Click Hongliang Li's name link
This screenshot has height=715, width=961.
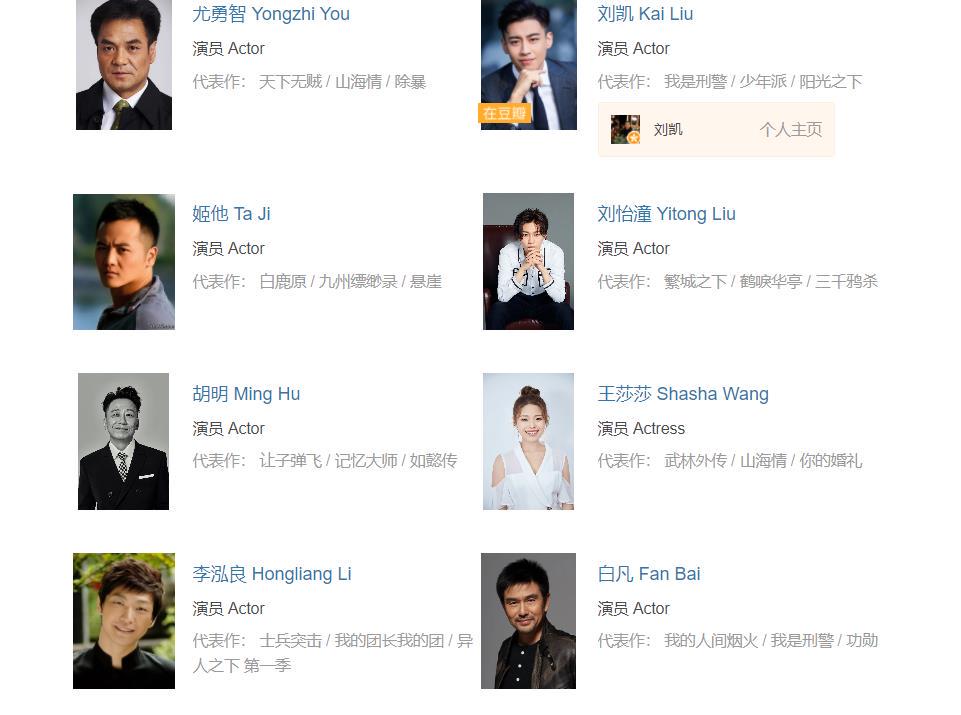(272, 573)
